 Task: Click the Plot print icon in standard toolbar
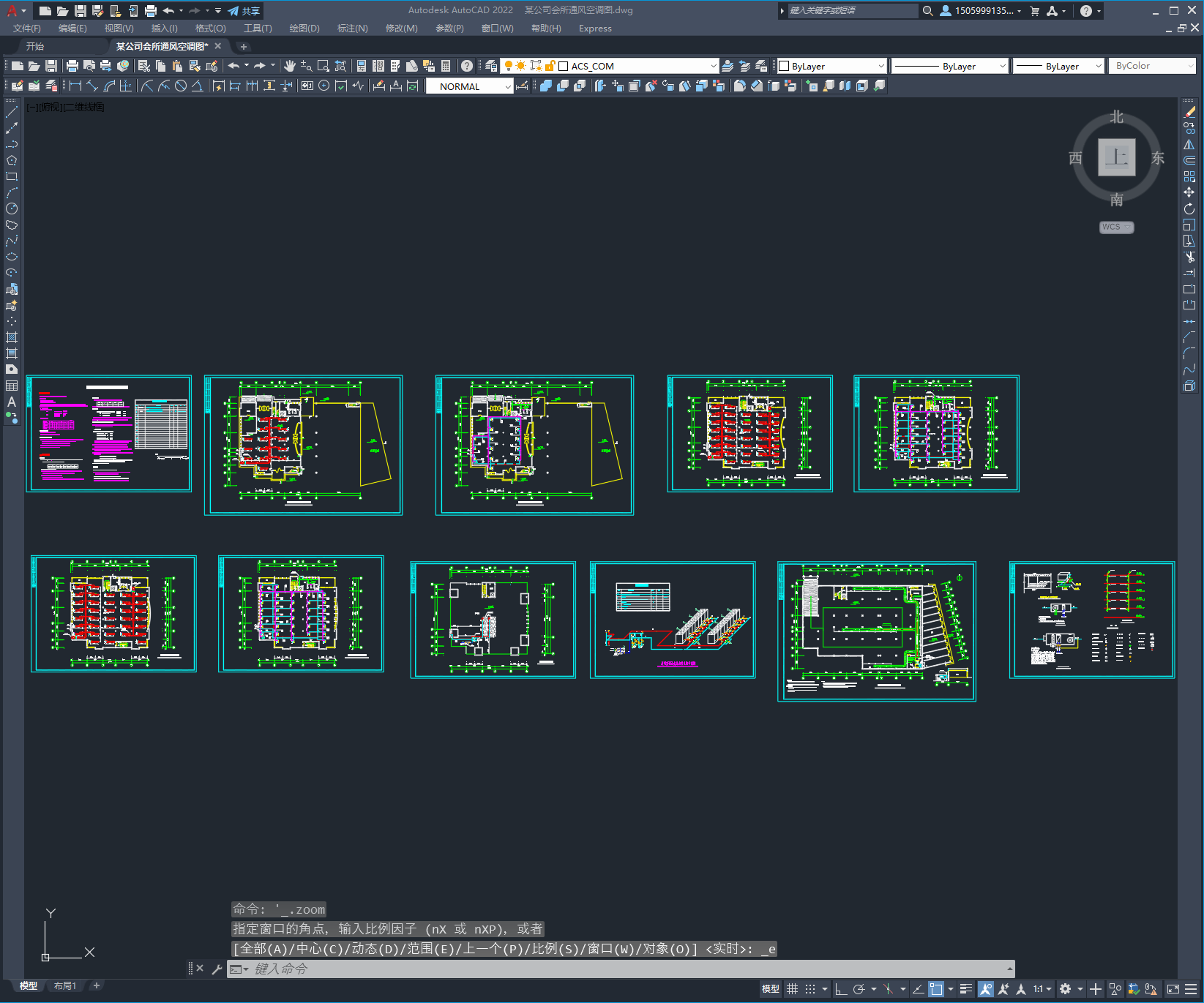pos(72,66)
